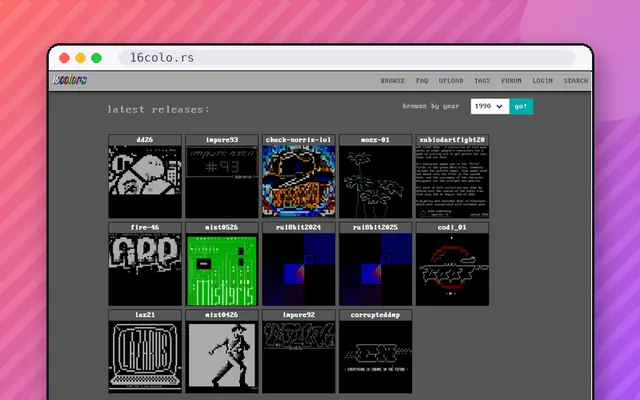
Task: Select the rui8bit2024 pack thumbnail
Action: [x=299, y=264]
